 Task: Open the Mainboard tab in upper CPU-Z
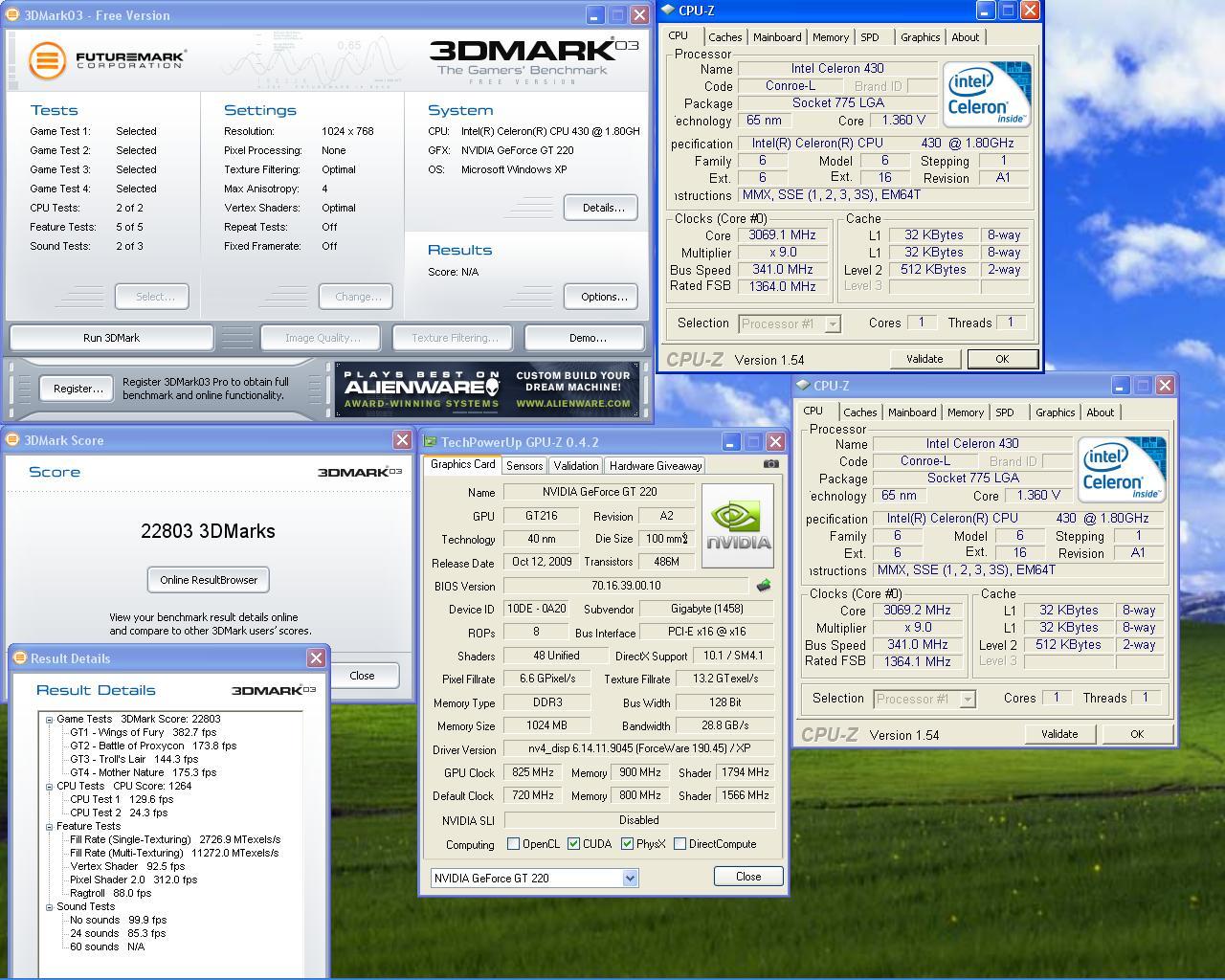(x=777, y=37)
